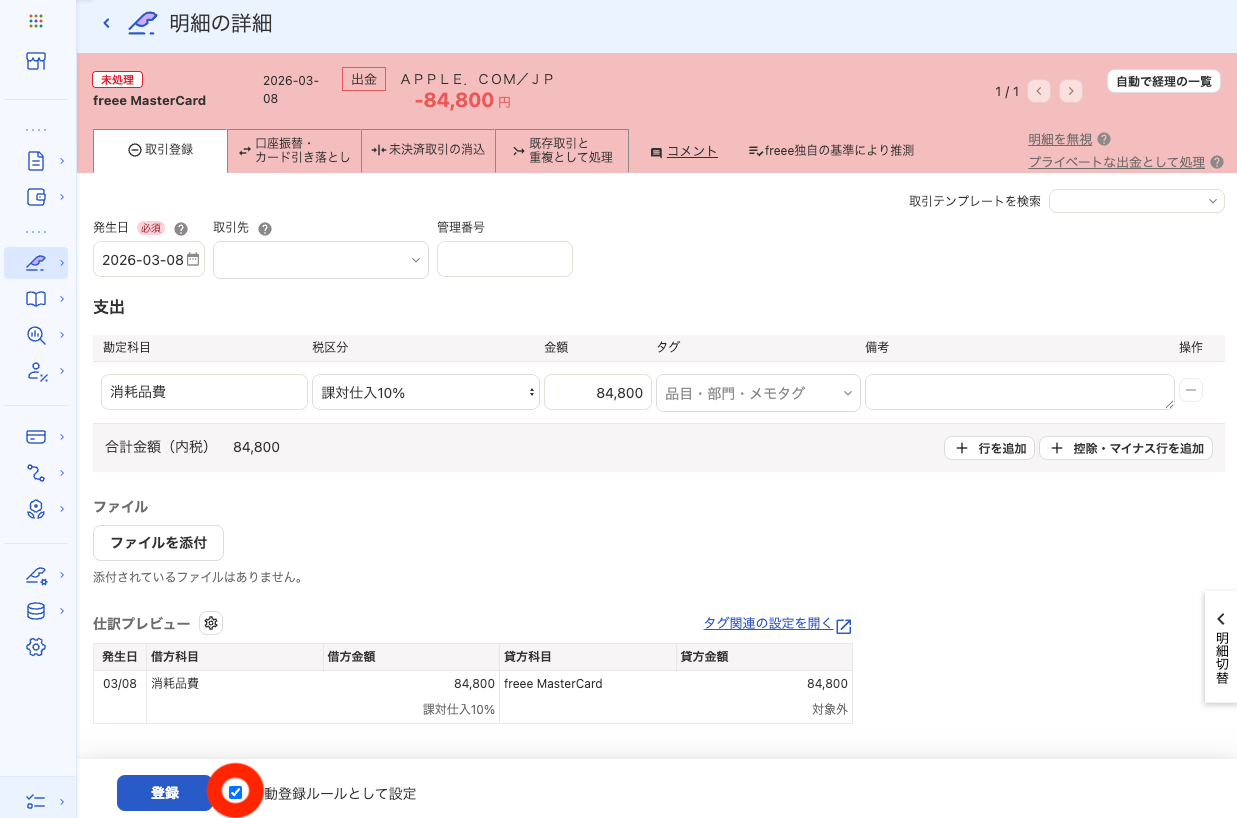
Task: Open the open-book ledger icon in sidebar
Action: click(x=36, y=299)
